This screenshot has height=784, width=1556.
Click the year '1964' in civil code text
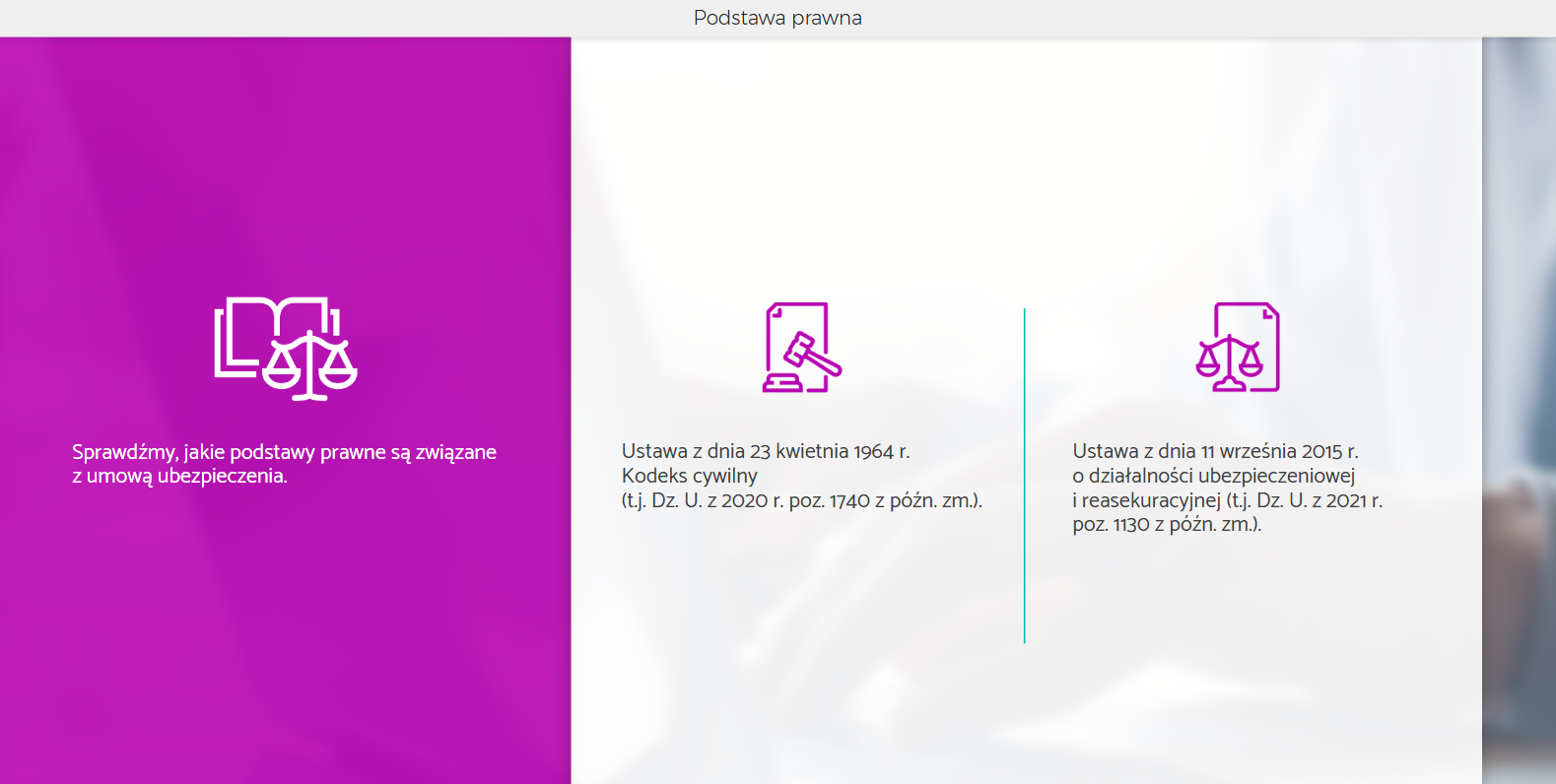(873, 451)
